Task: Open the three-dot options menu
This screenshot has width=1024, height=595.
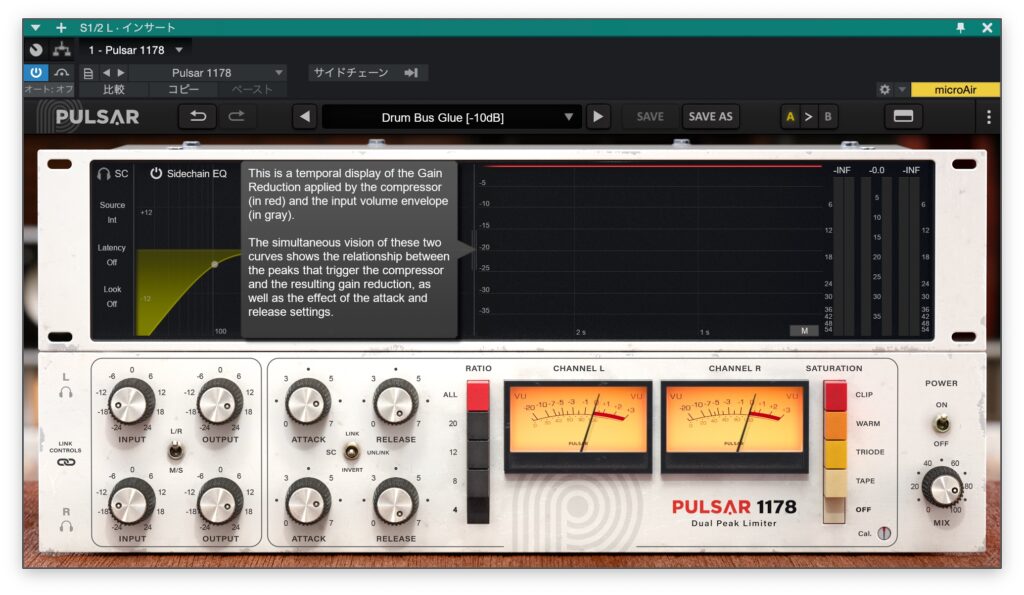Action: (x=989, y=117)
